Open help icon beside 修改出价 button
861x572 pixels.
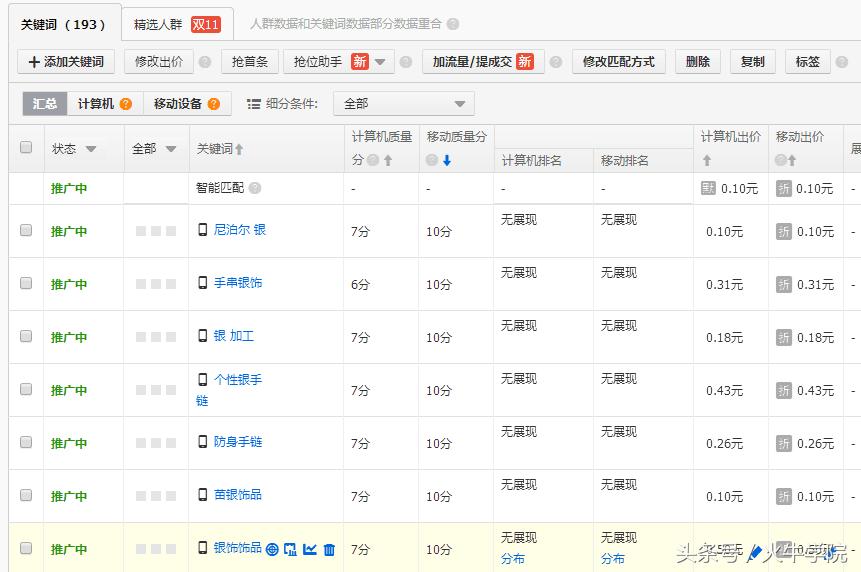pyautogui.click(x=205, y=62)
